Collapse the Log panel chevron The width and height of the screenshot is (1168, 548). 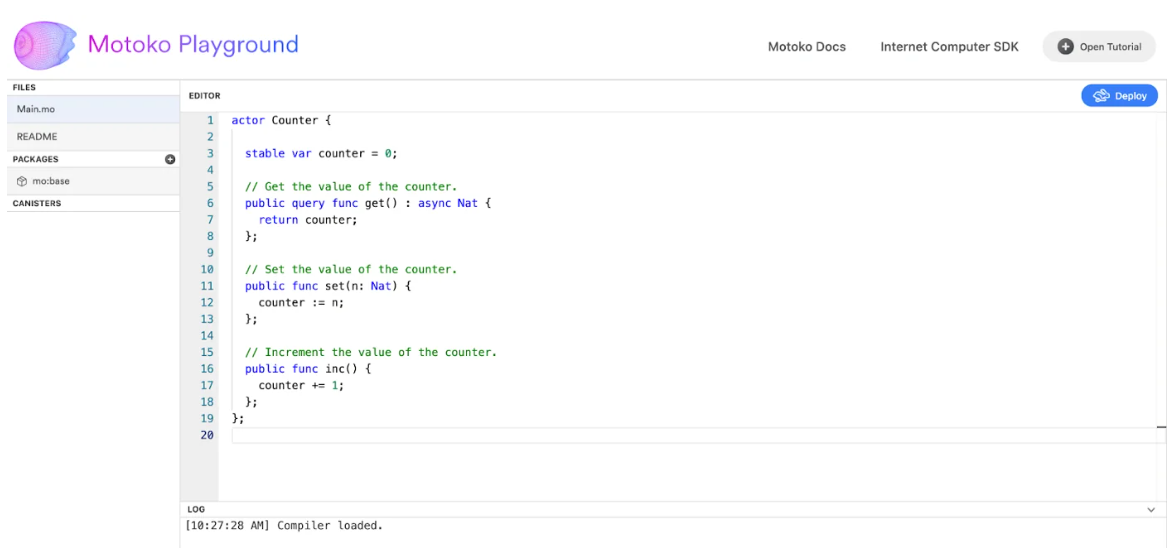pyautogui.click(x=1152, y=510)
